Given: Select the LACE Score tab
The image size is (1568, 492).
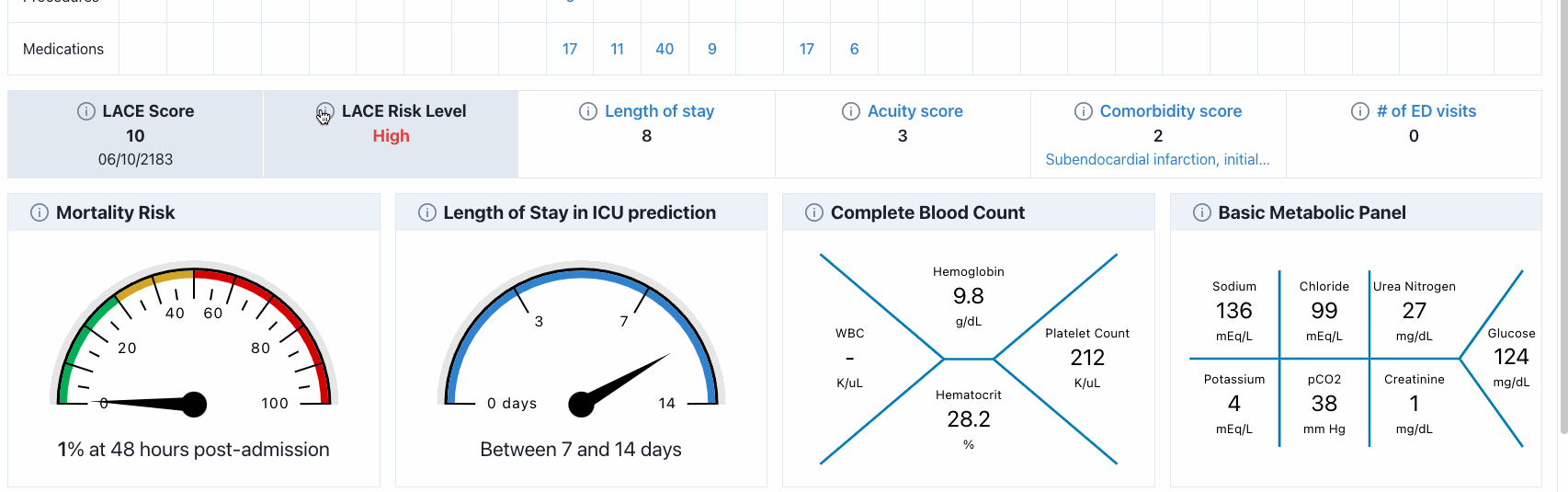Looking at the screenshot, I should [x=135, y=134].
